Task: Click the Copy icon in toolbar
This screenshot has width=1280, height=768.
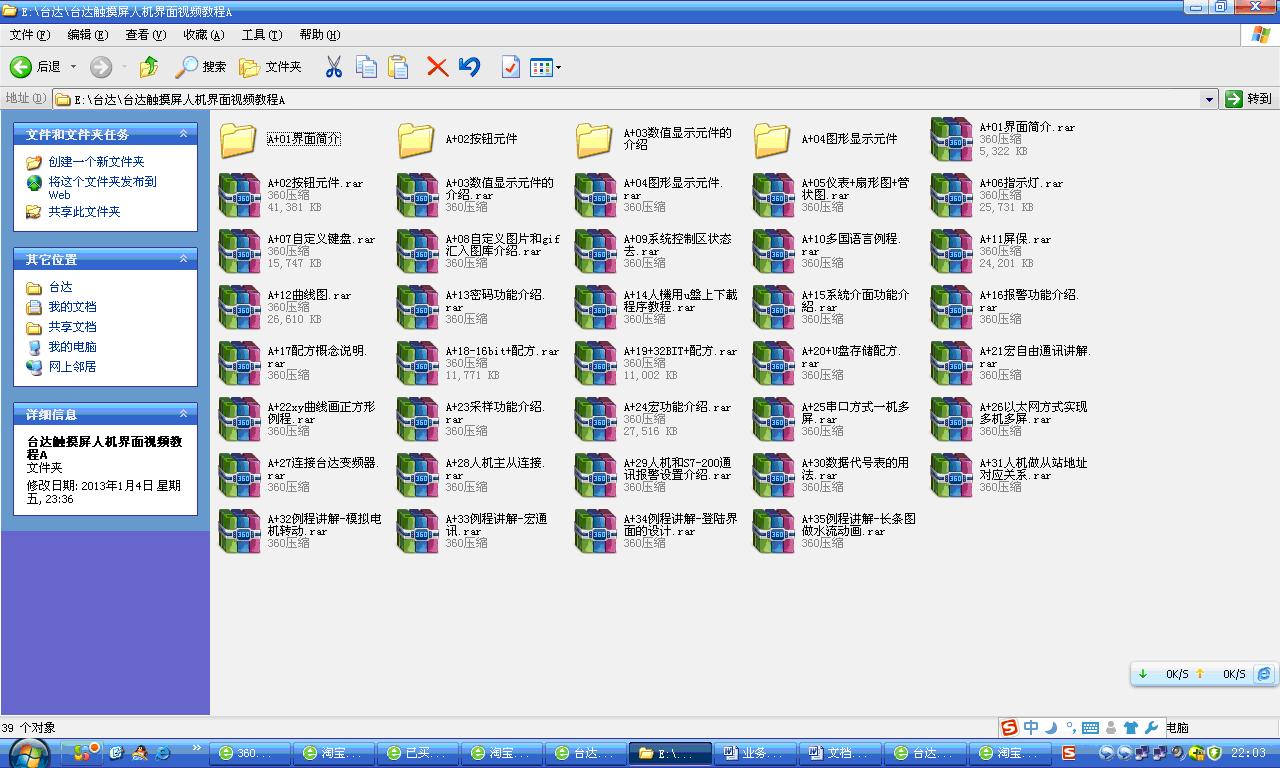Action: tap(366, 67)
